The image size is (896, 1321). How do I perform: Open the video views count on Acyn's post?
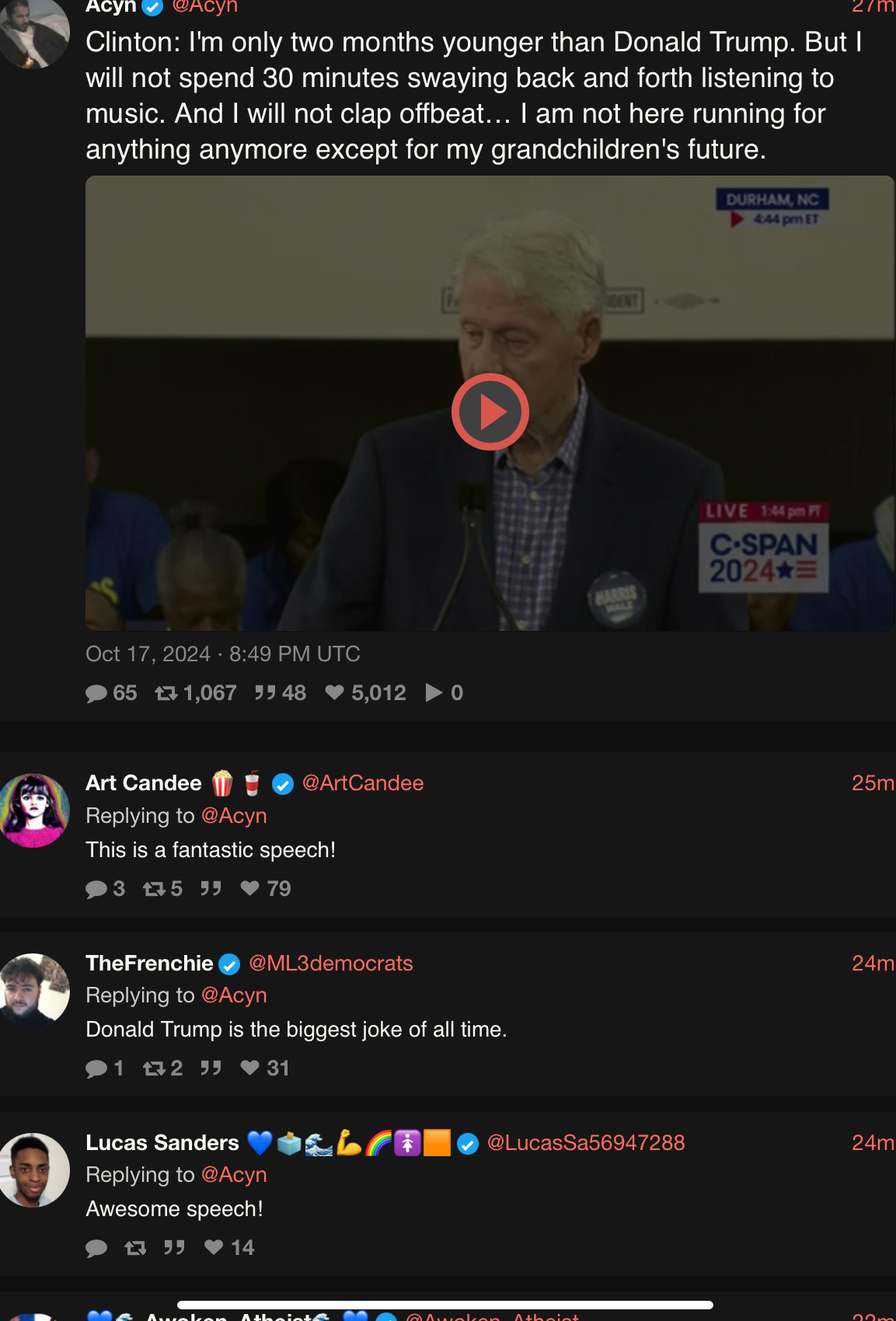pos(445,693)
